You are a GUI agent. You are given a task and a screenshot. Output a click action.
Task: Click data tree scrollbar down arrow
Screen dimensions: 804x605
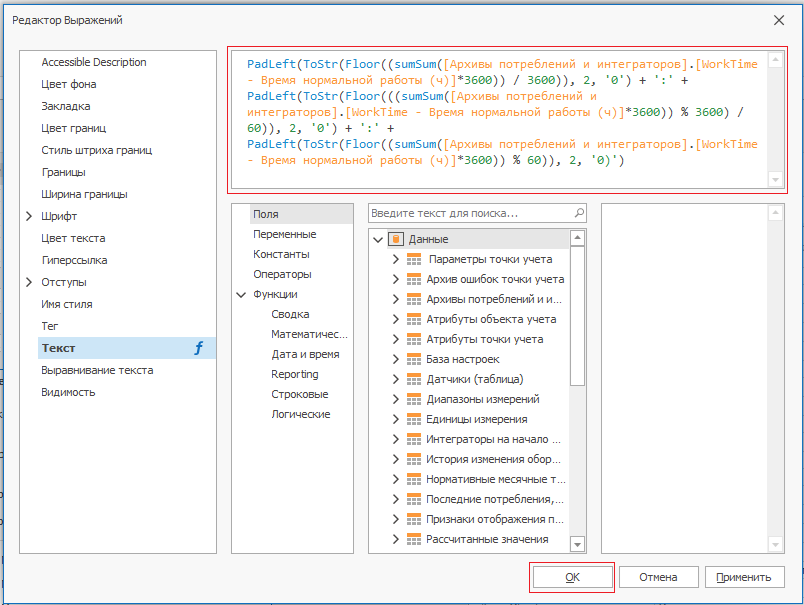[577, 544]
